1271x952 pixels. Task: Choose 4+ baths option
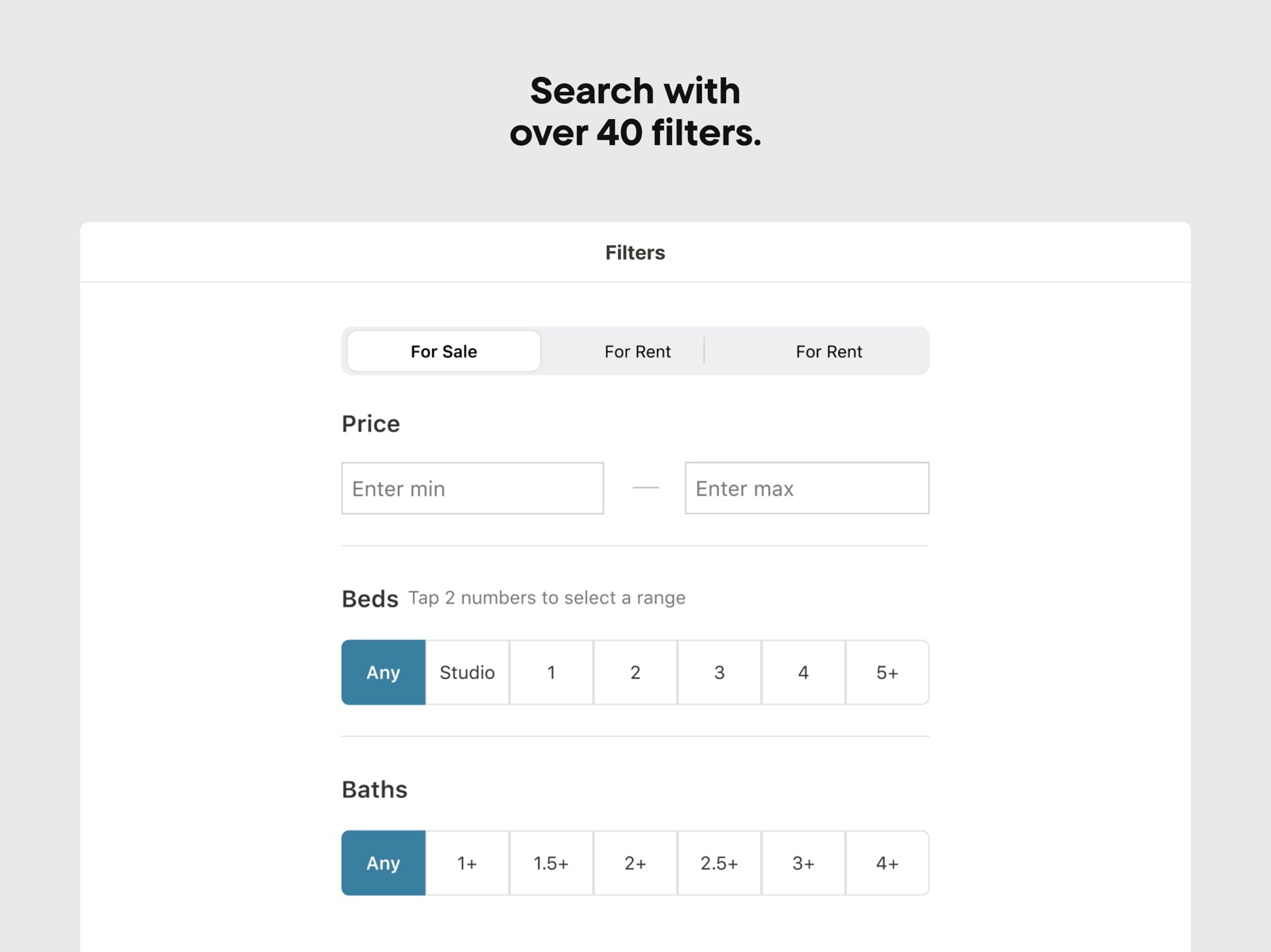pos(887,863)
